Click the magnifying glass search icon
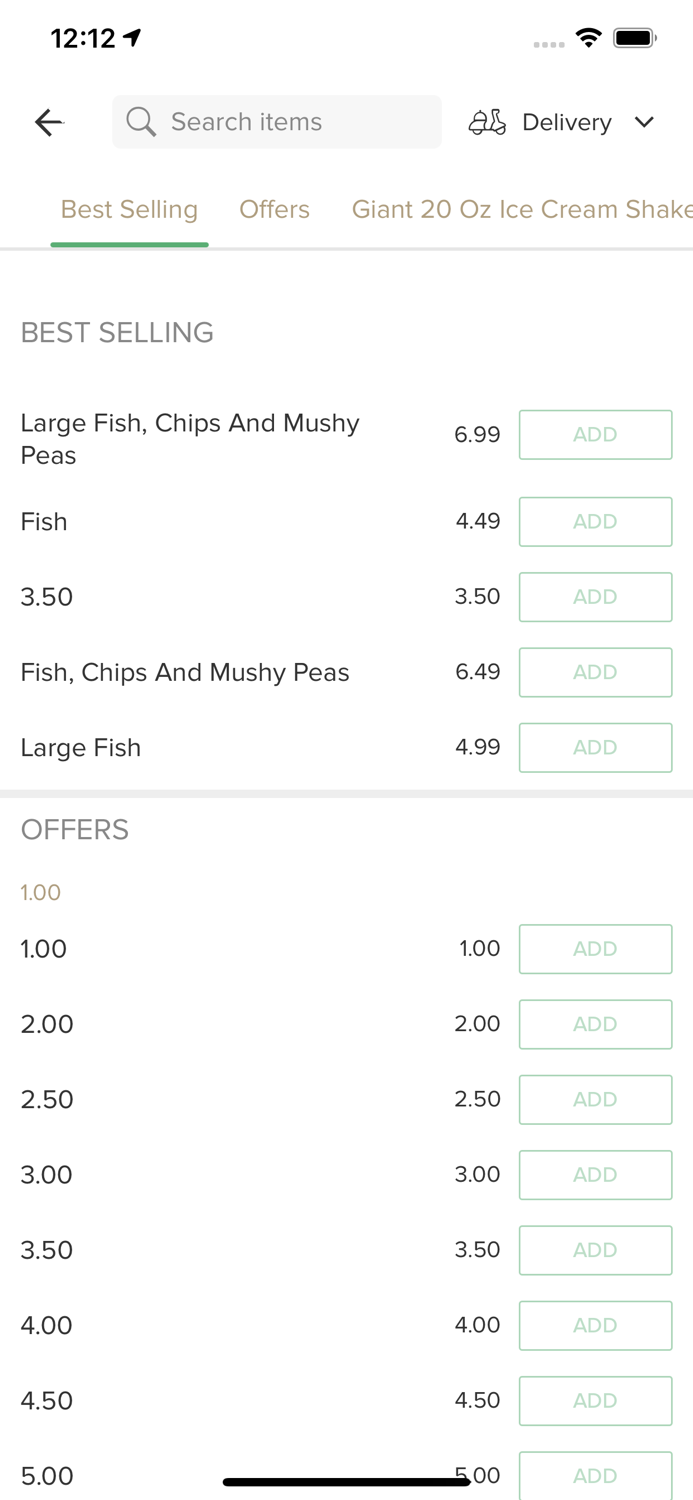 pyautogui.click(x=141, y=122)
